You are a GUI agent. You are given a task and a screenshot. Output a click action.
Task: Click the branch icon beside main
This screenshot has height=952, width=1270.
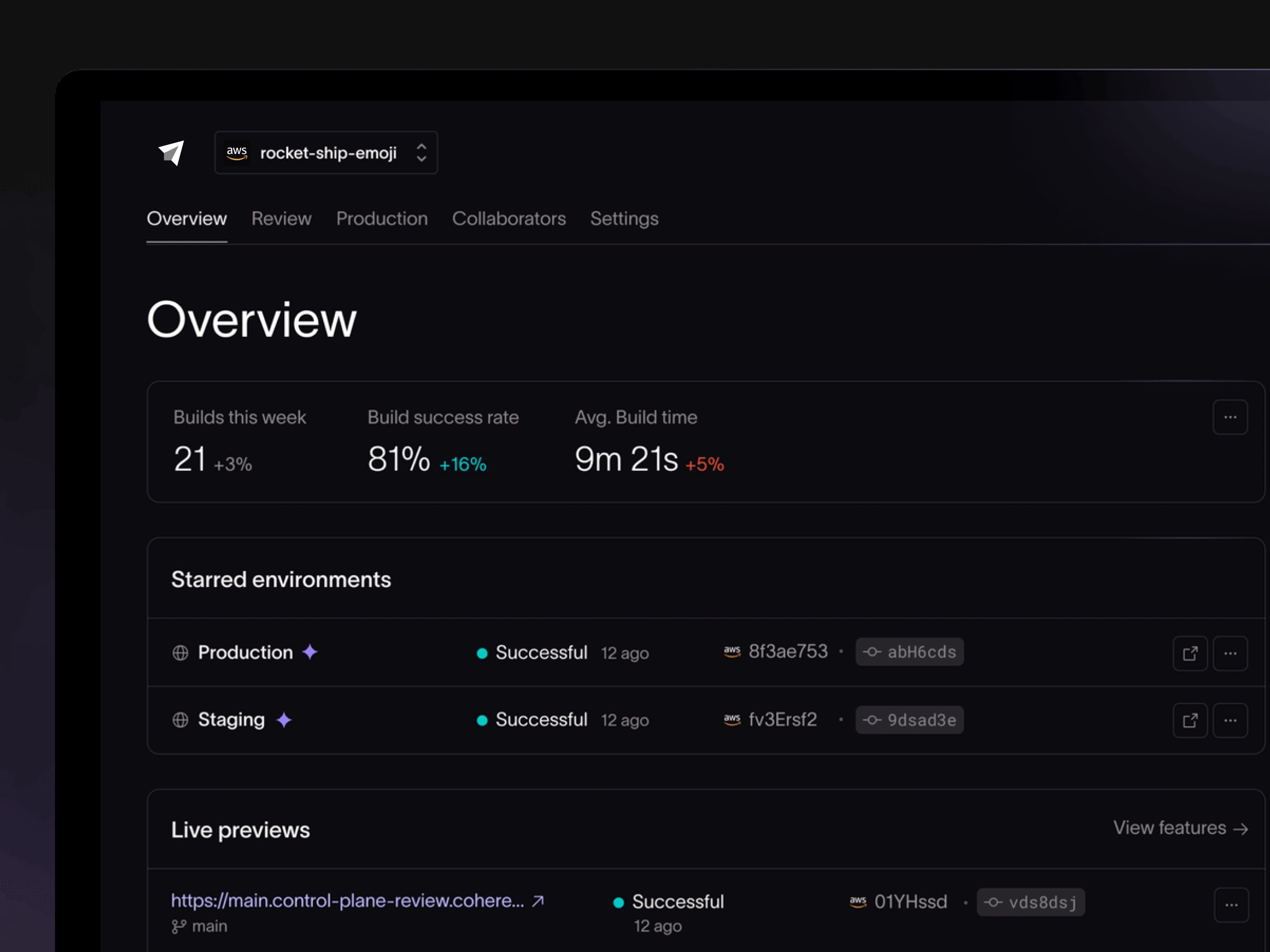[178, 927]
